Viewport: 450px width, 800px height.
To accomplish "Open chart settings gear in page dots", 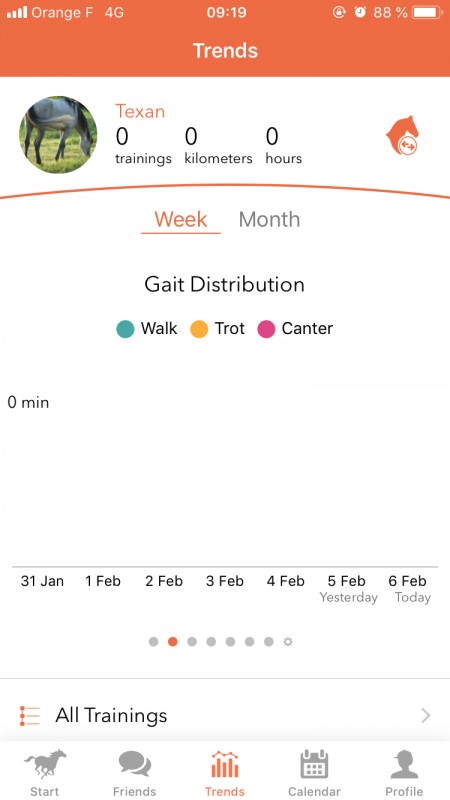I will point(288,641).
